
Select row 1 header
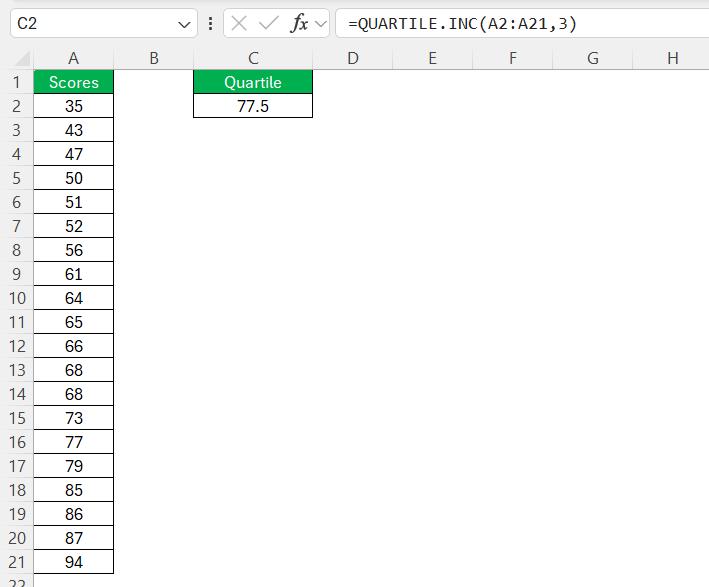17,82
